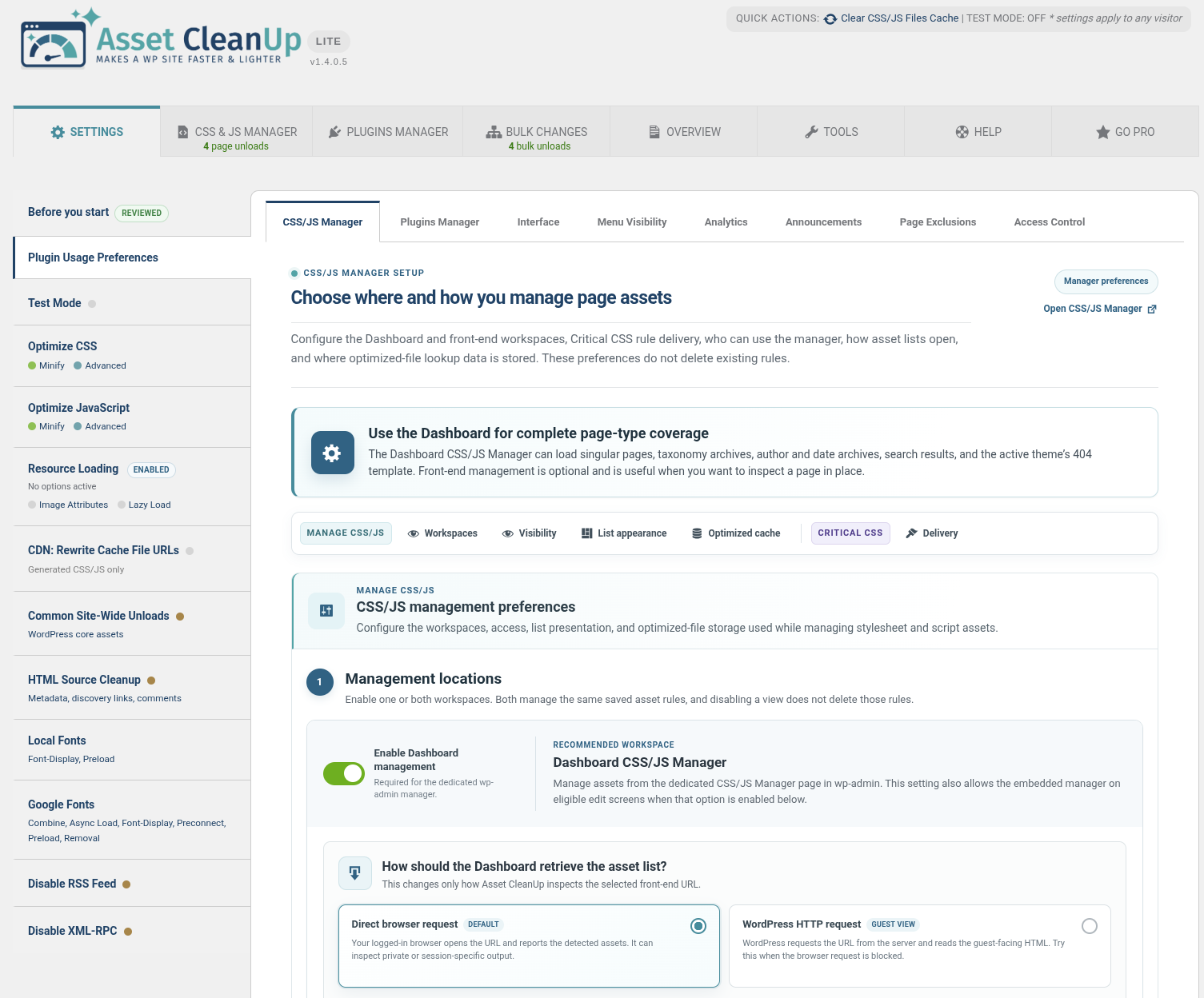This screenshot has width=1204, height=998.
Task: Click the ENABLED badge beside Resource Loading
Action: (x=151, y=469)
